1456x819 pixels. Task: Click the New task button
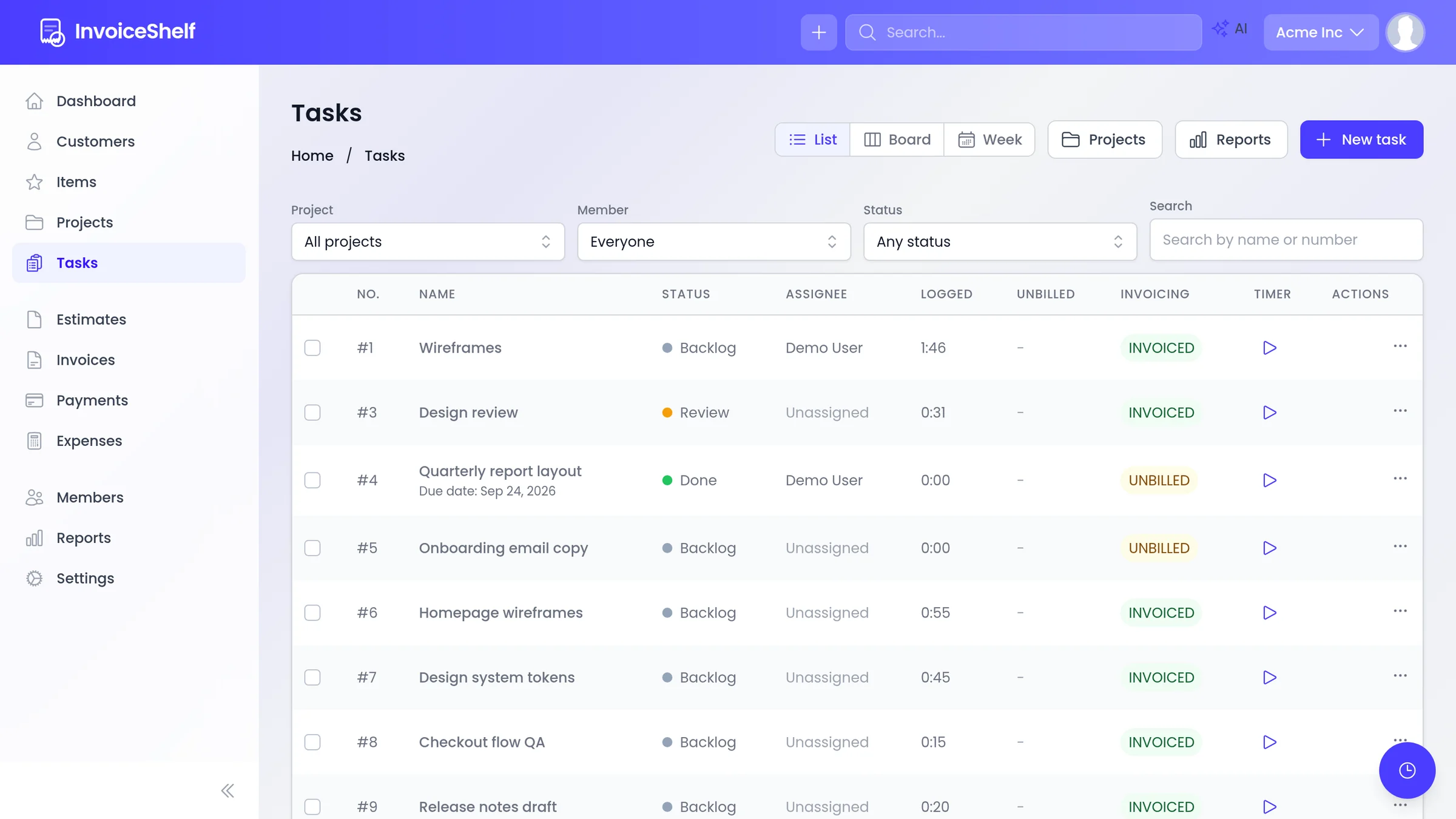click(x=1361, y=140)
